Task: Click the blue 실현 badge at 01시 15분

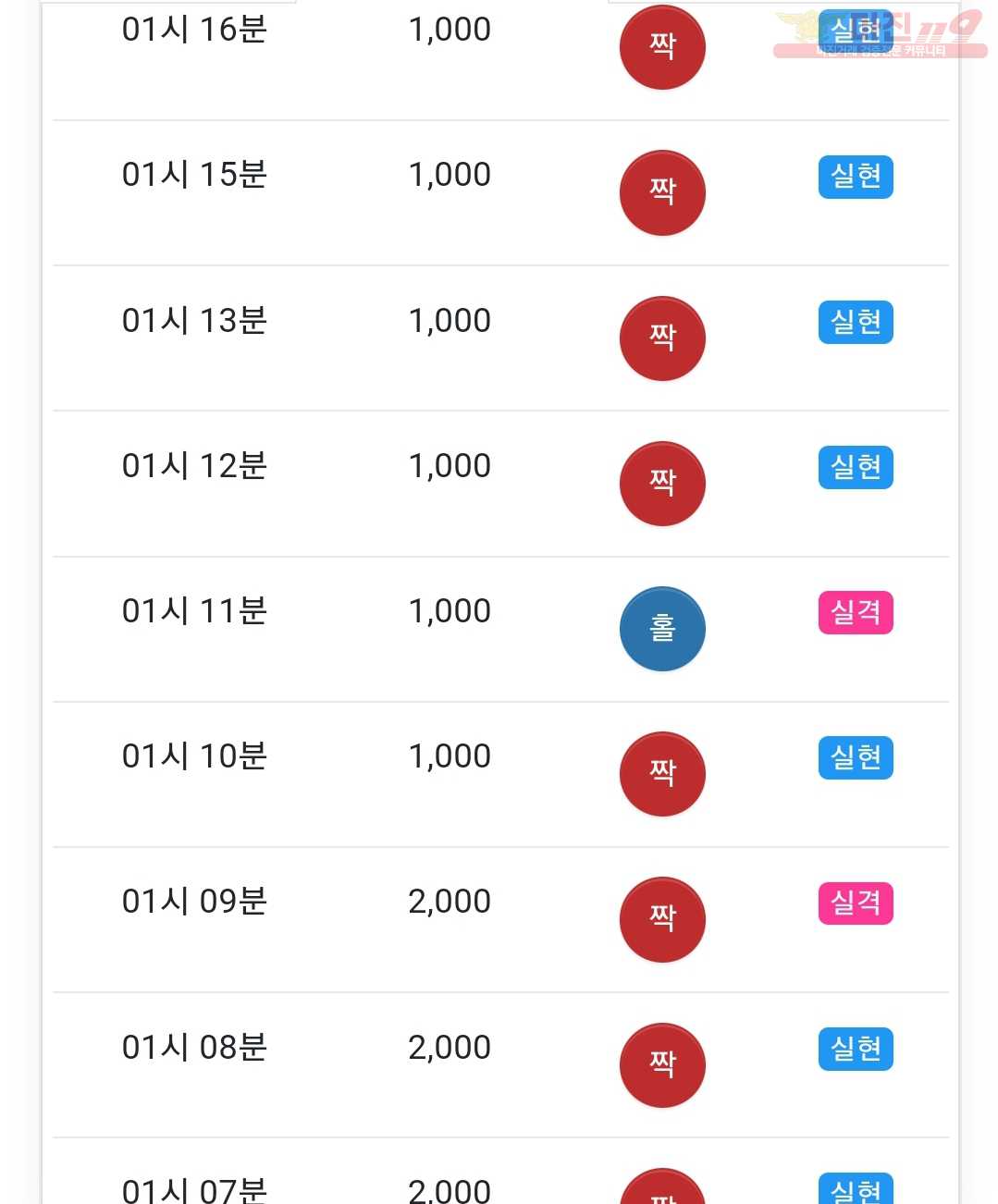Action: click(856, 177)
